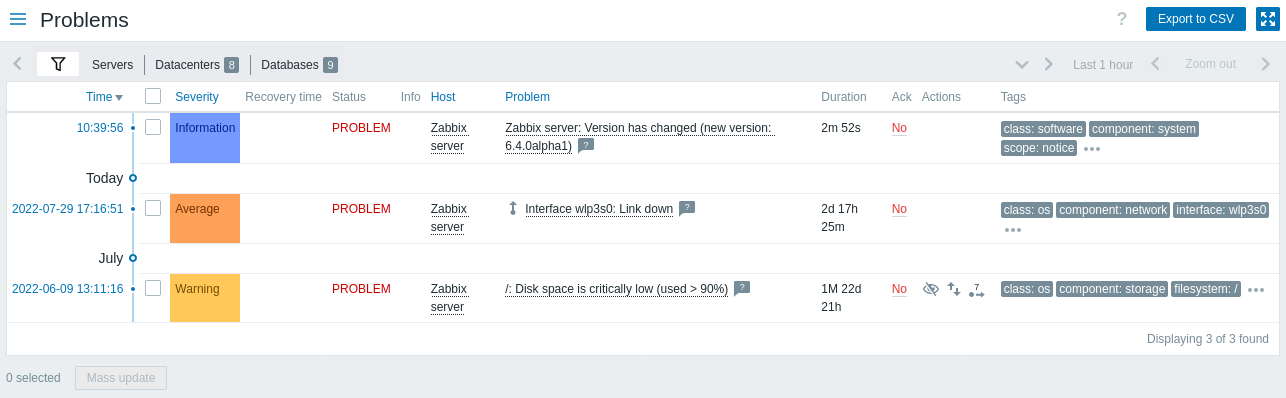The image size is (1286, 398).
Task: Expand saved filters dropdown chevron
Action: coord(1022,64)
